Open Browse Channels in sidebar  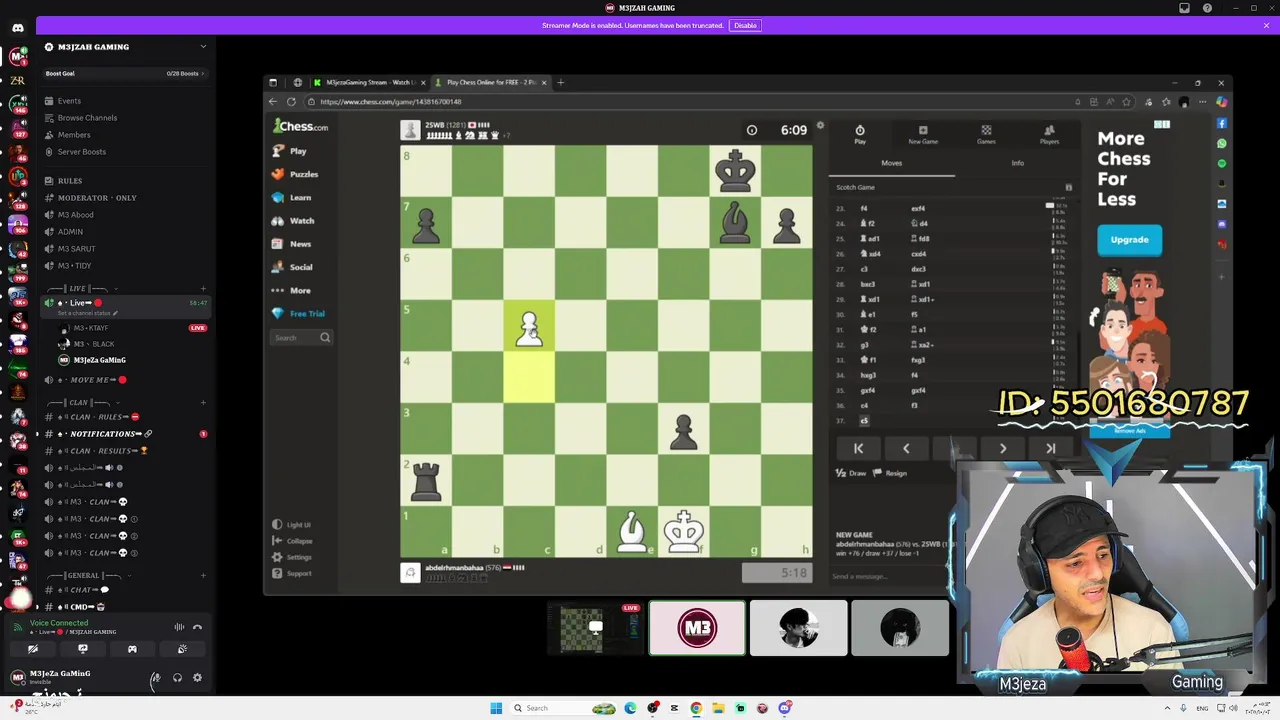tap(87, 118)
